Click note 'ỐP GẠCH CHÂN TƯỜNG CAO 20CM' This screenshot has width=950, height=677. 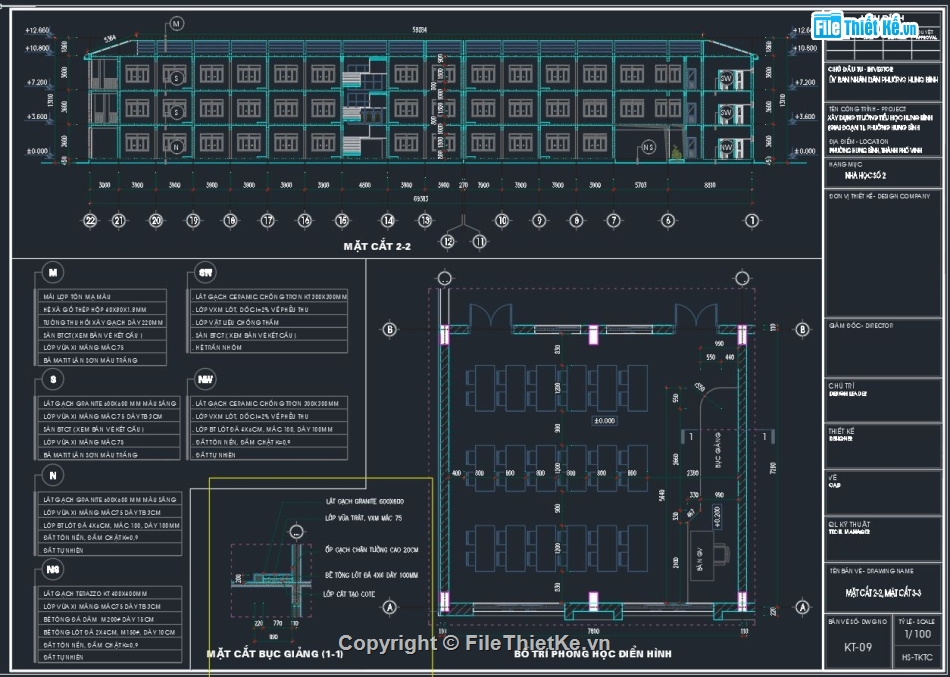tap(371, 550)
